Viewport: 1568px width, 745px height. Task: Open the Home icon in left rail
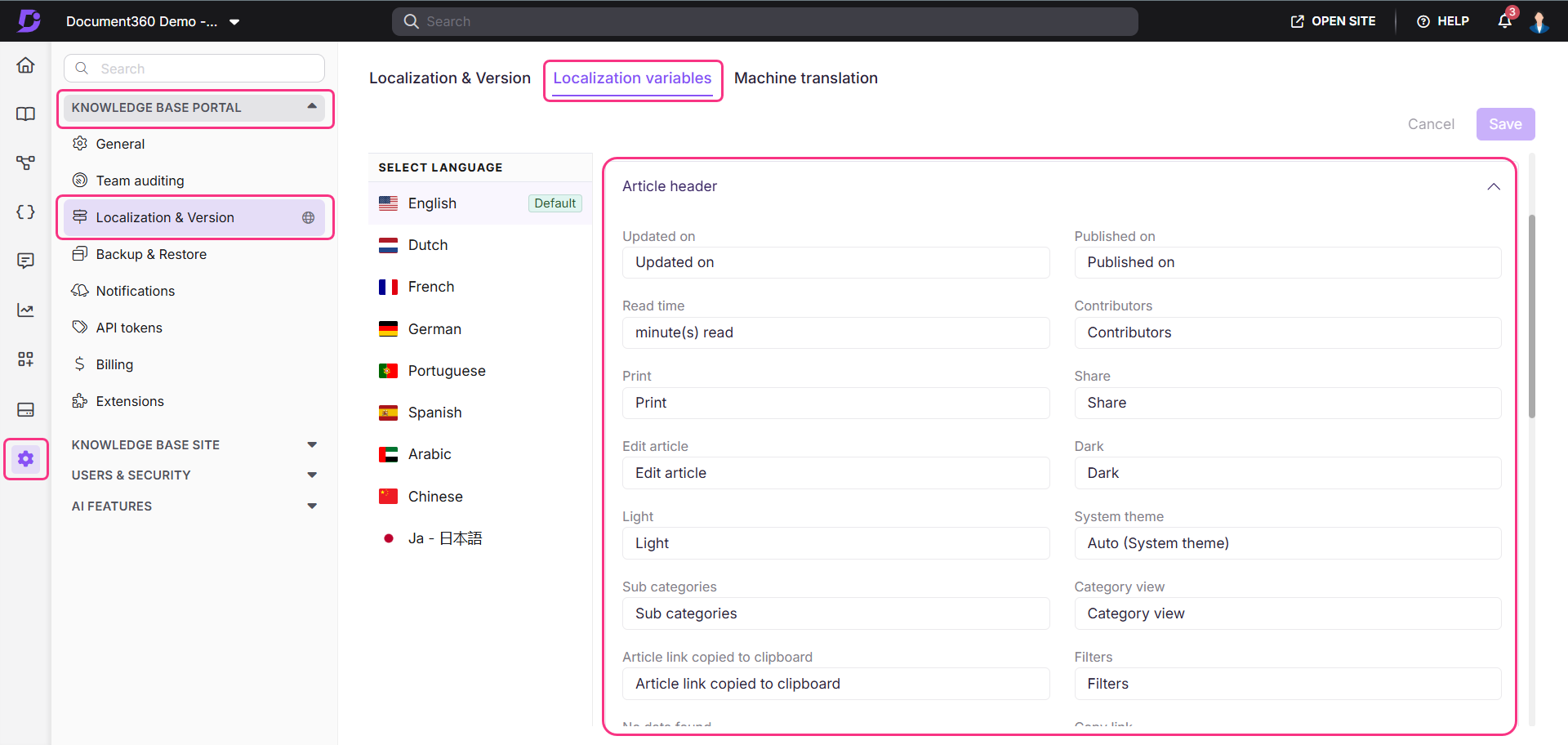tap(25, 65)
